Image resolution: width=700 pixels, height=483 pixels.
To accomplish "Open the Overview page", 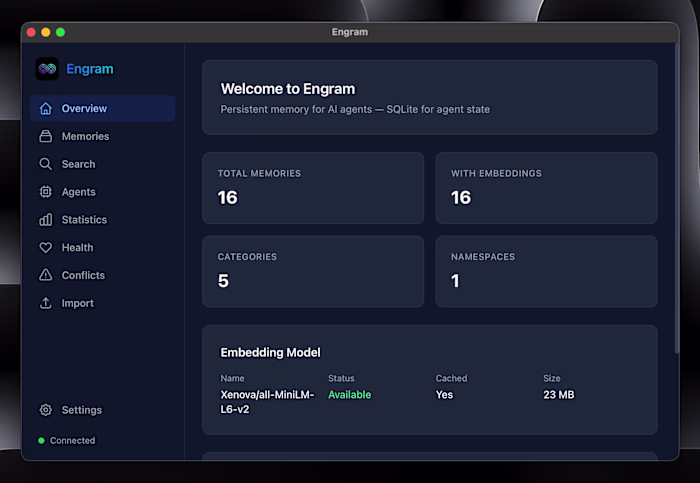I will (103, 108).
